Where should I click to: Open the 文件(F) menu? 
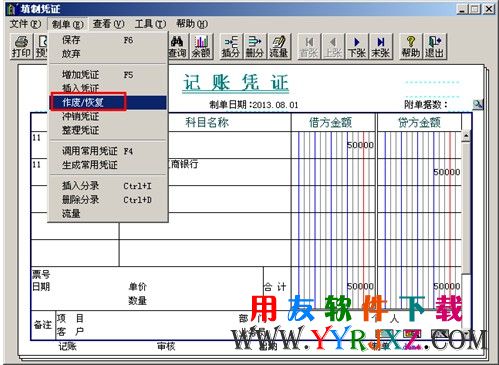25,24
